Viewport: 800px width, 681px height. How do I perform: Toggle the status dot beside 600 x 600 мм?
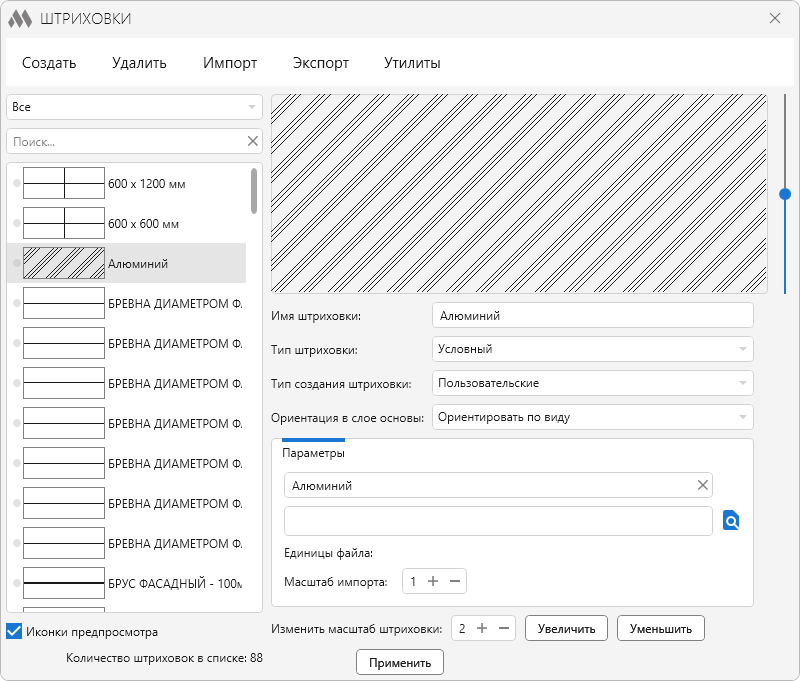tap(16, 224)
